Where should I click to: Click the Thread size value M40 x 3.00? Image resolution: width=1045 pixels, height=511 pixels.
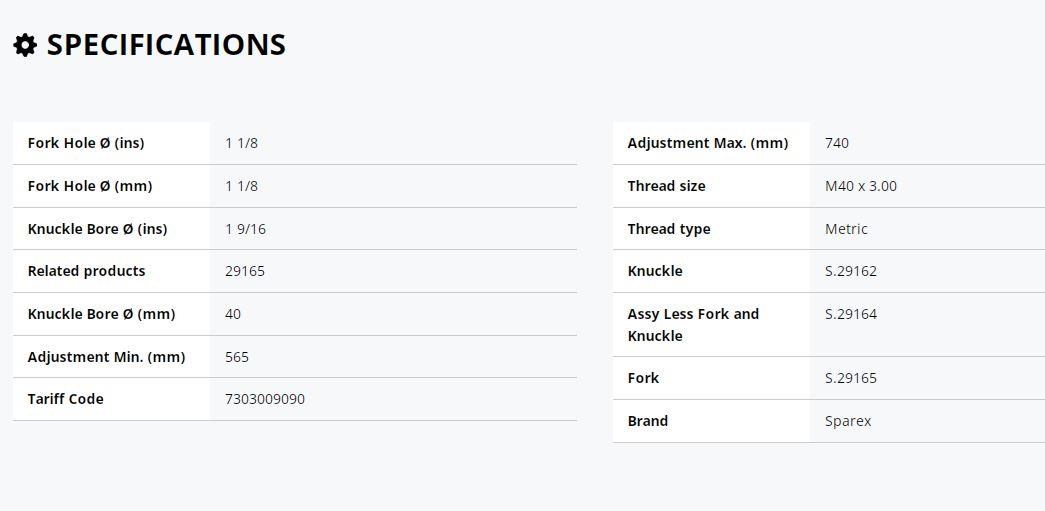(860, 186)
